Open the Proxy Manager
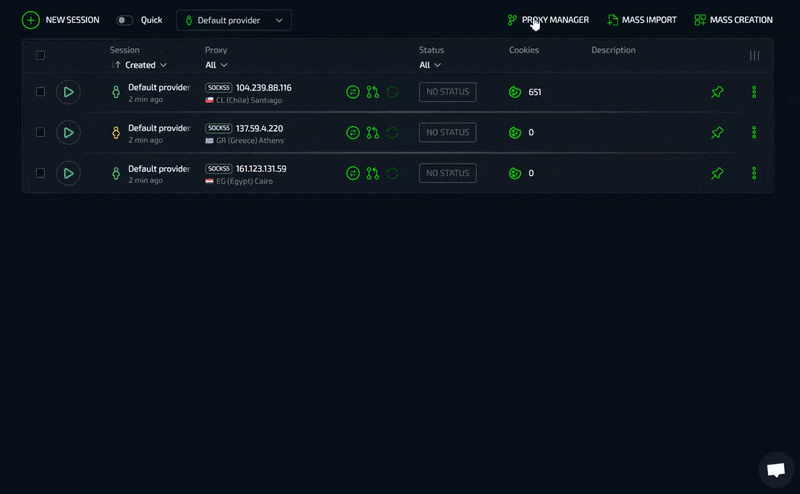This screenshot has width=800, height=494. [x=548, y=20]
